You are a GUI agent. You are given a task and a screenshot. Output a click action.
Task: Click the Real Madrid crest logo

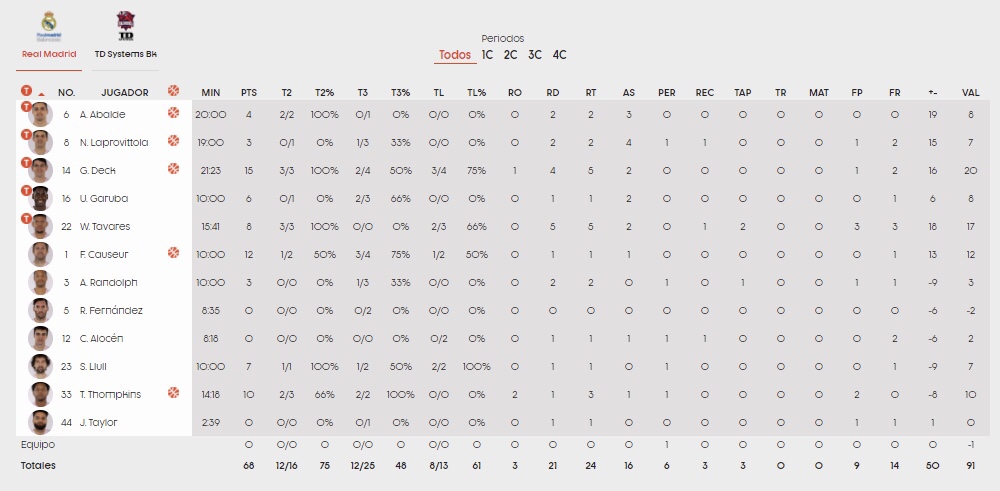point(49,26)
